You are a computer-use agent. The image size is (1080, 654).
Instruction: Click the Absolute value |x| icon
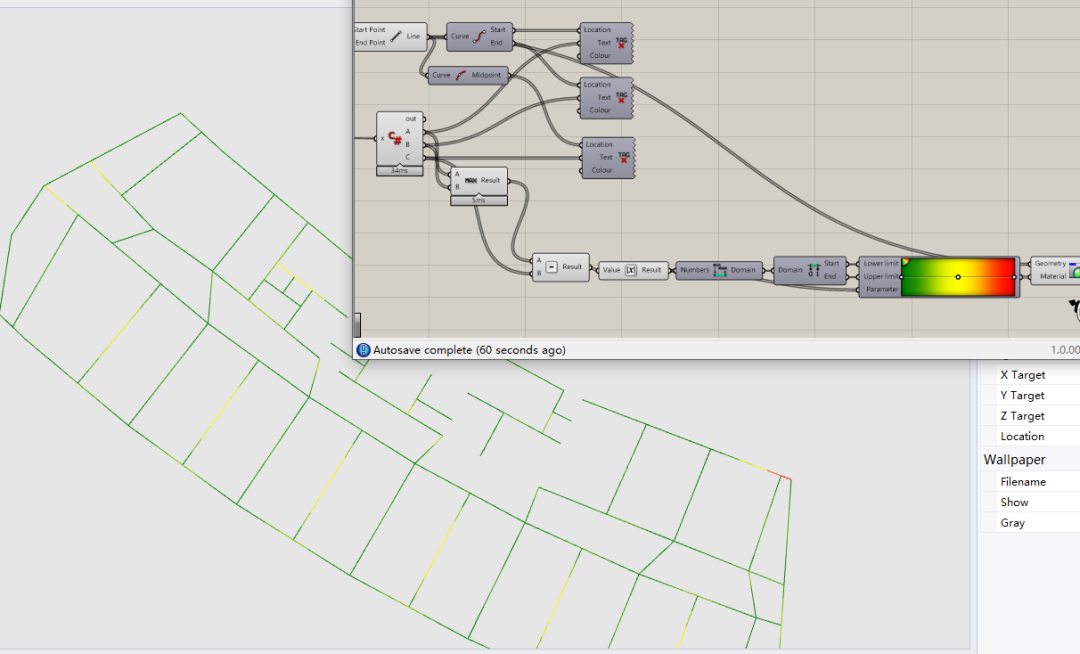[x=631, y=270]
